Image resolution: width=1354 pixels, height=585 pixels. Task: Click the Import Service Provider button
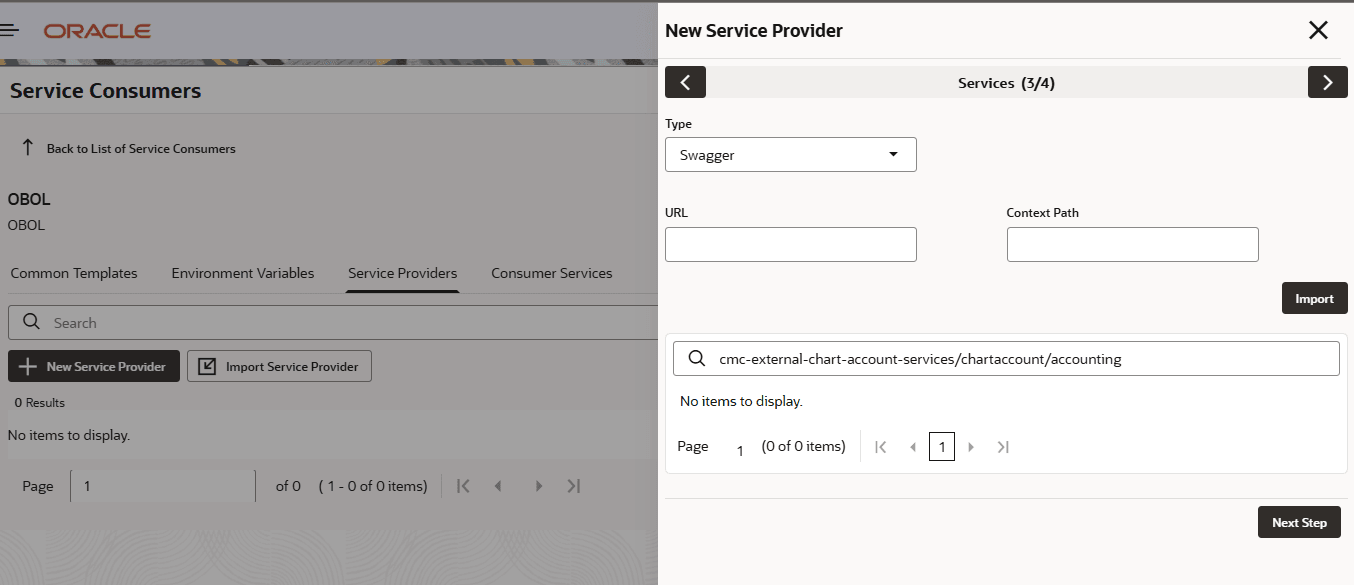[279, 366]
